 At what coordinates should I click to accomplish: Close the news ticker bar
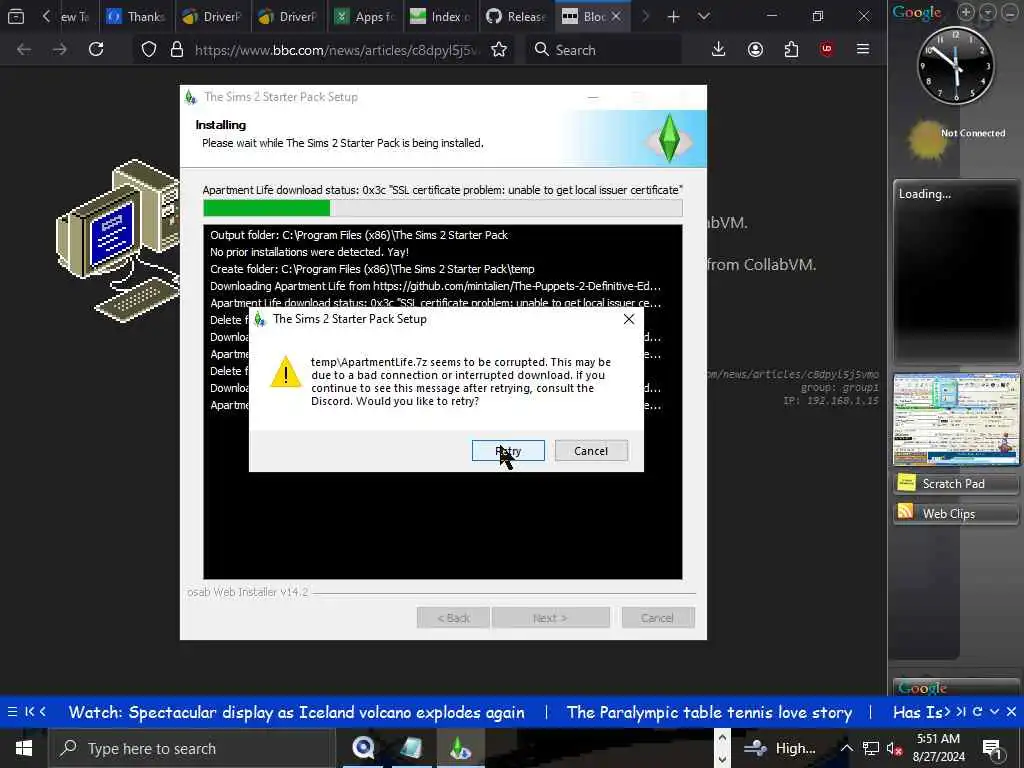pos(1011,712)
